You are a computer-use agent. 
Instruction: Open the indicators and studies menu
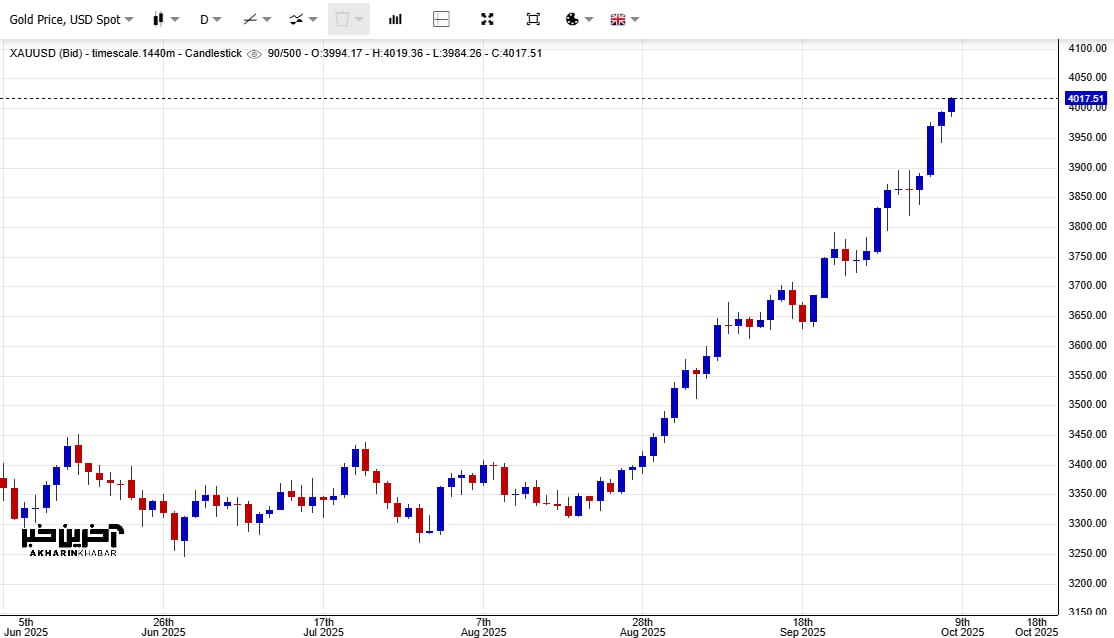click(303, 19)
